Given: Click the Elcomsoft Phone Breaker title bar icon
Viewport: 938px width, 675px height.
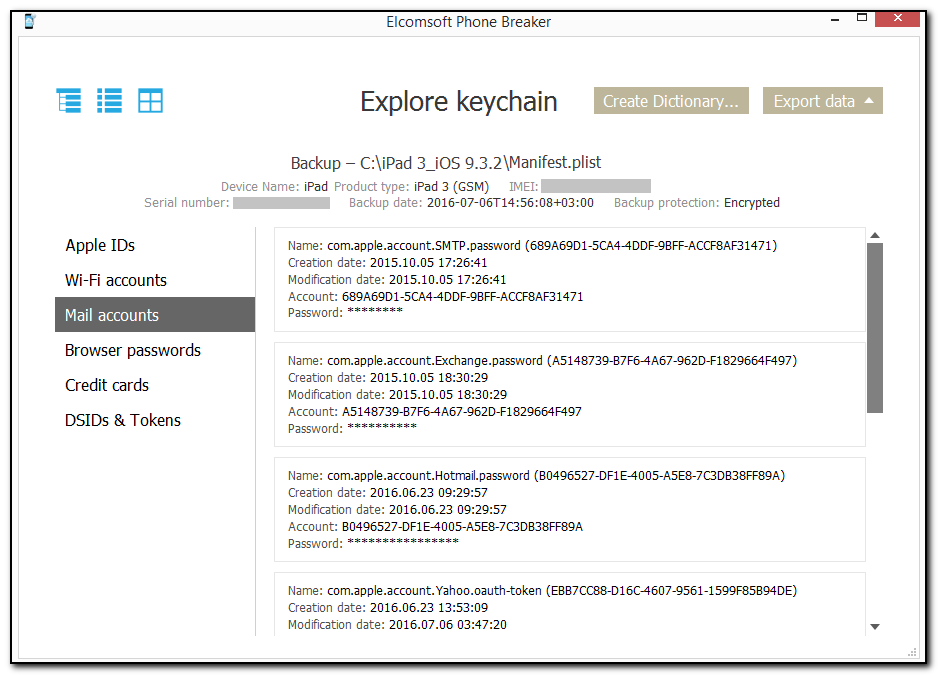Looking at the screenshot, I should pyautogui.click(x=29, y=21).
